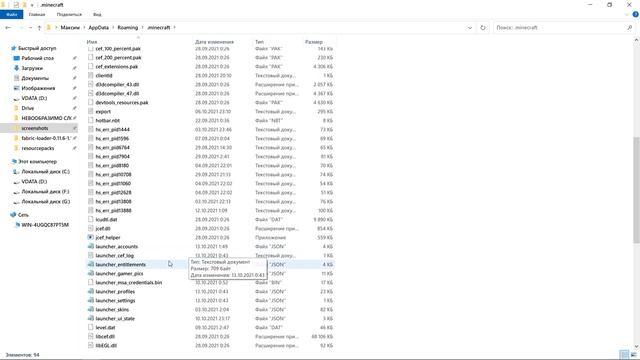Select the icudtl.dat file icon
This screenshot has height=360, width=640.
pos(91,220)
